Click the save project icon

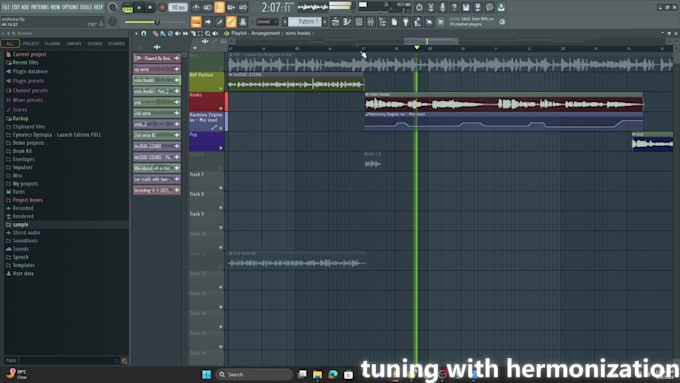pyautogui.click(x=466, y=7)
